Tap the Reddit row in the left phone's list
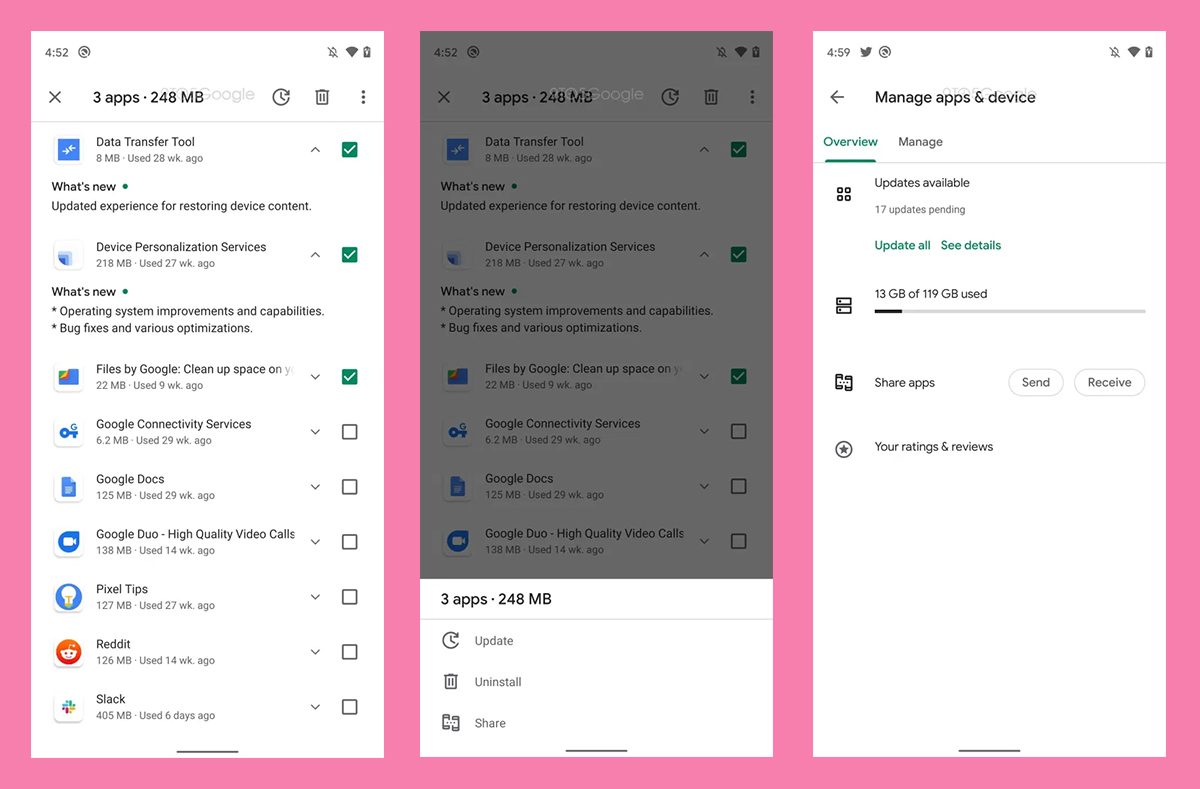The height and width of the screenshot is (789, 1200). [x=207, y=652]
